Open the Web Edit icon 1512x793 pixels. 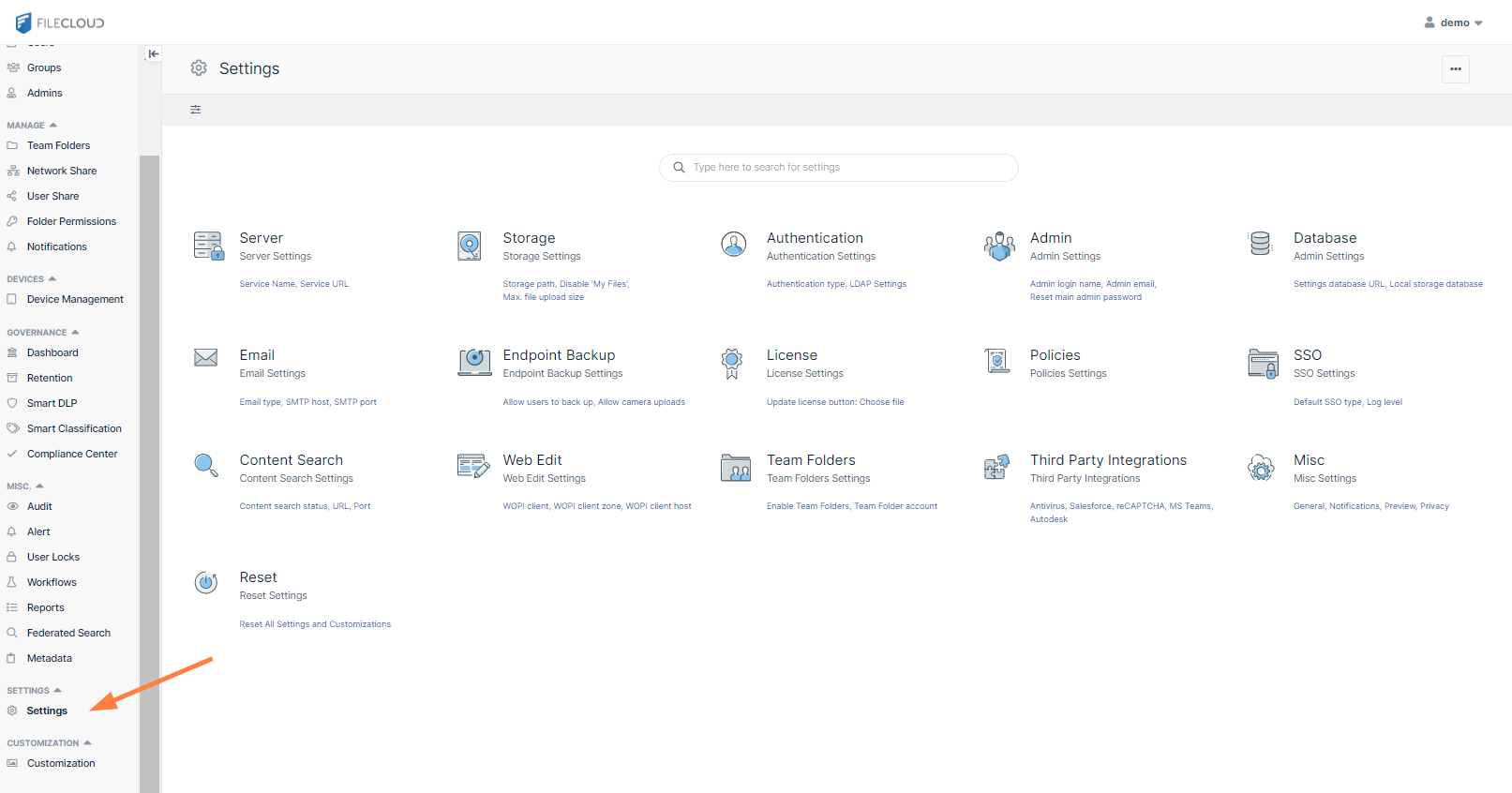pos(473,466)
